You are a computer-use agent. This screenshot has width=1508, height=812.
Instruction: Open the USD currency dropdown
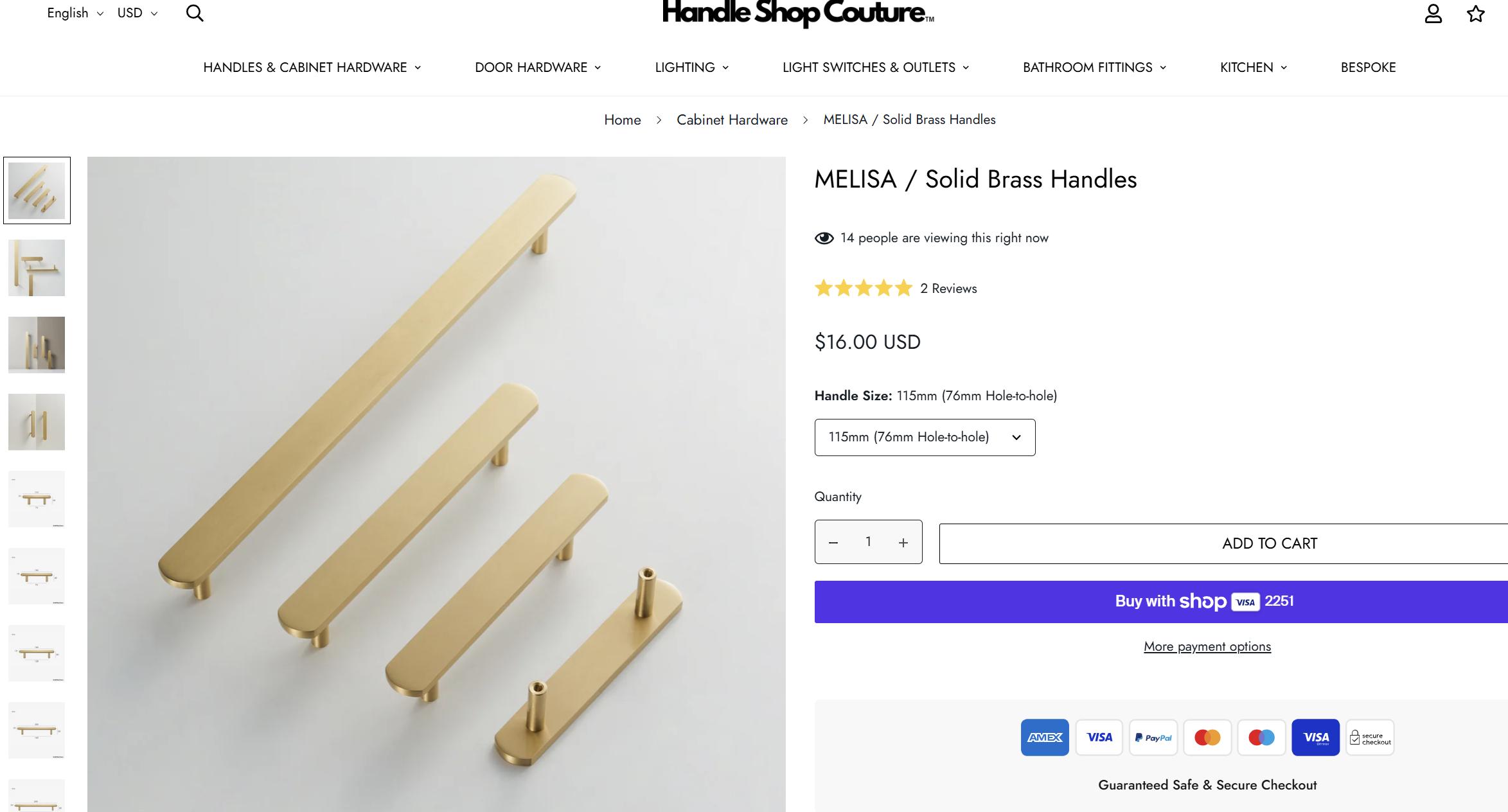click(x=137, y=13)
